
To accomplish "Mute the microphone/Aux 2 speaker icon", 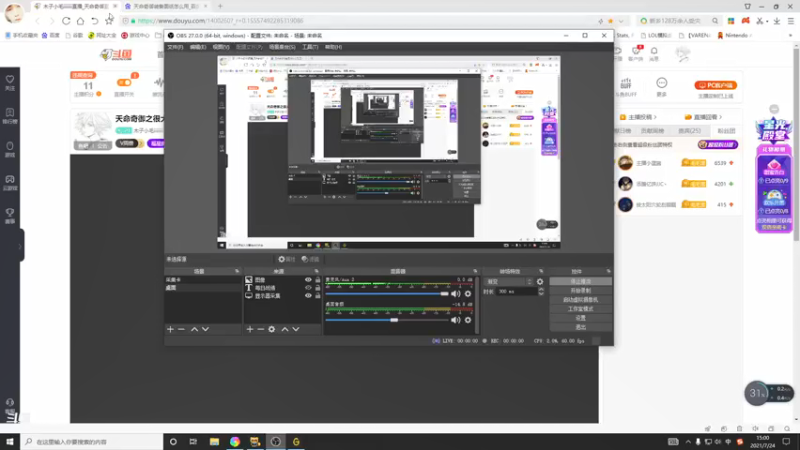I will click(x=456, y=294).
